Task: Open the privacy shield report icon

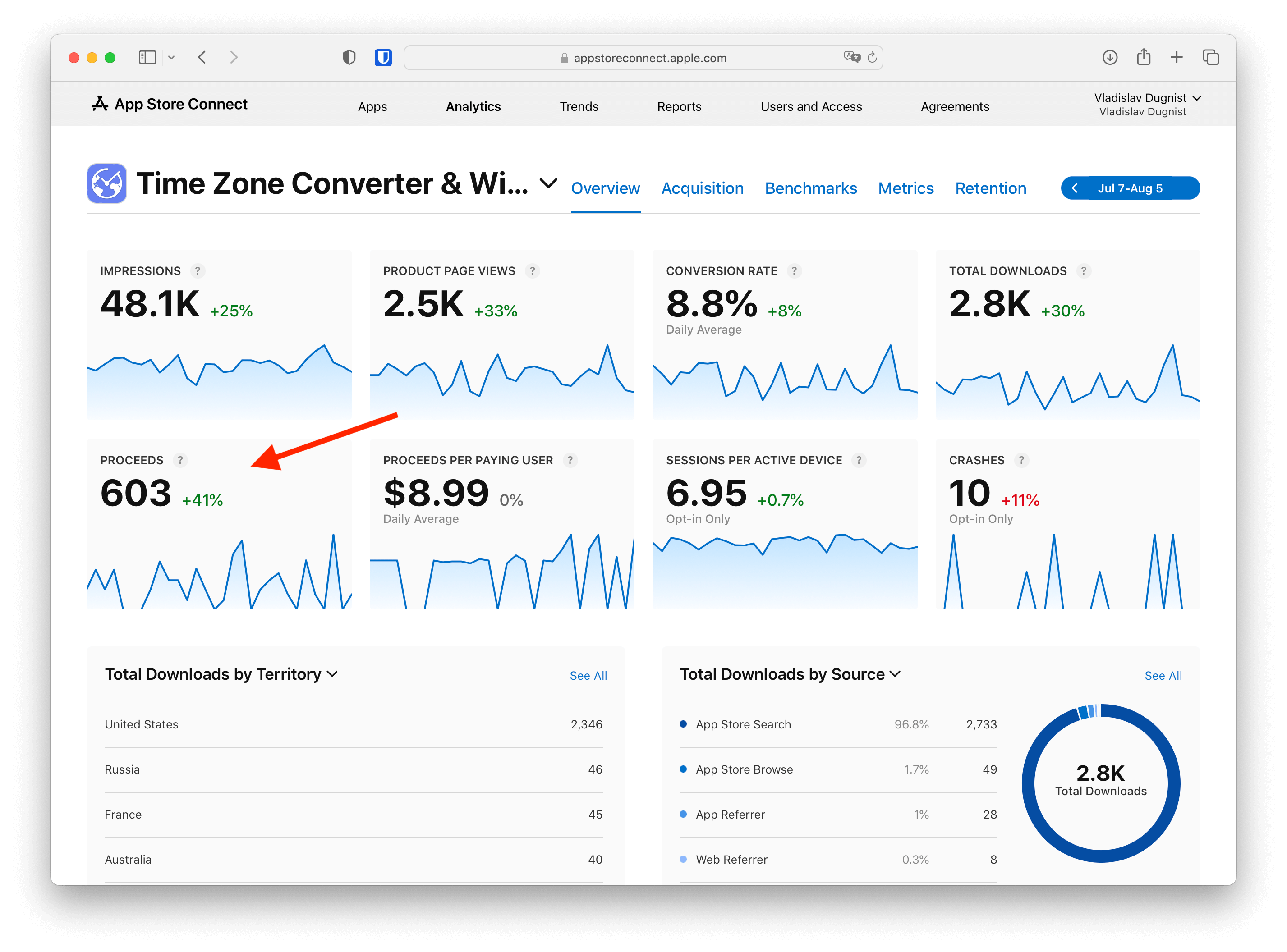Action: pyautogui.click(x=349, y=58)
